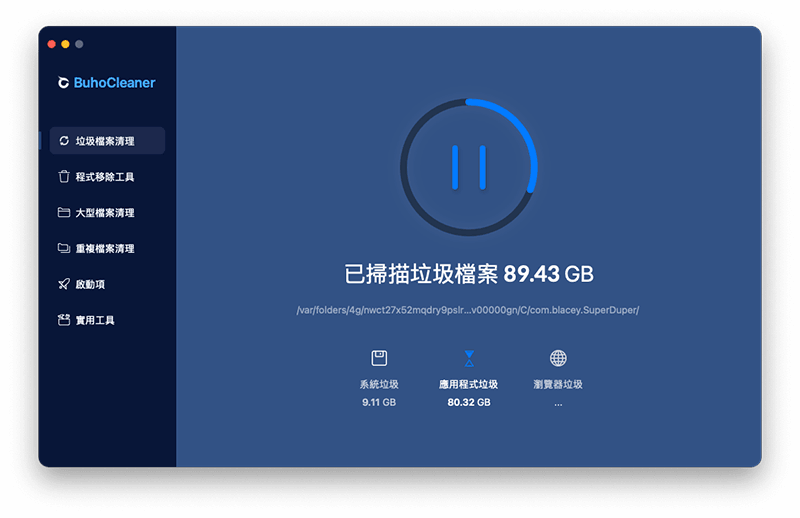Close the window with the red button

tap(52, 44)
